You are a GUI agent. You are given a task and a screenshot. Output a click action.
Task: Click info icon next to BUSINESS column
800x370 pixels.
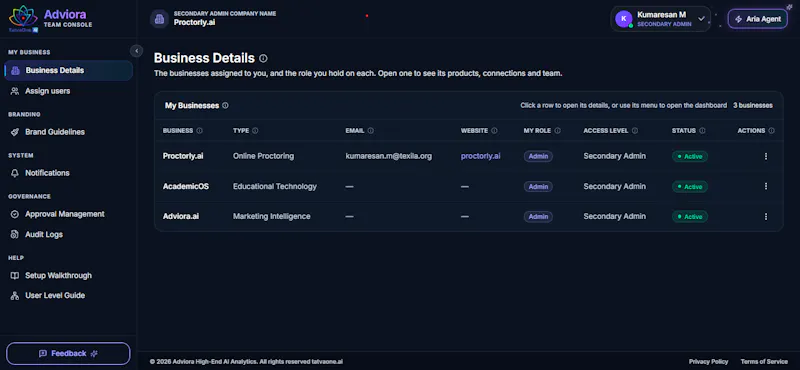[199, 131]
